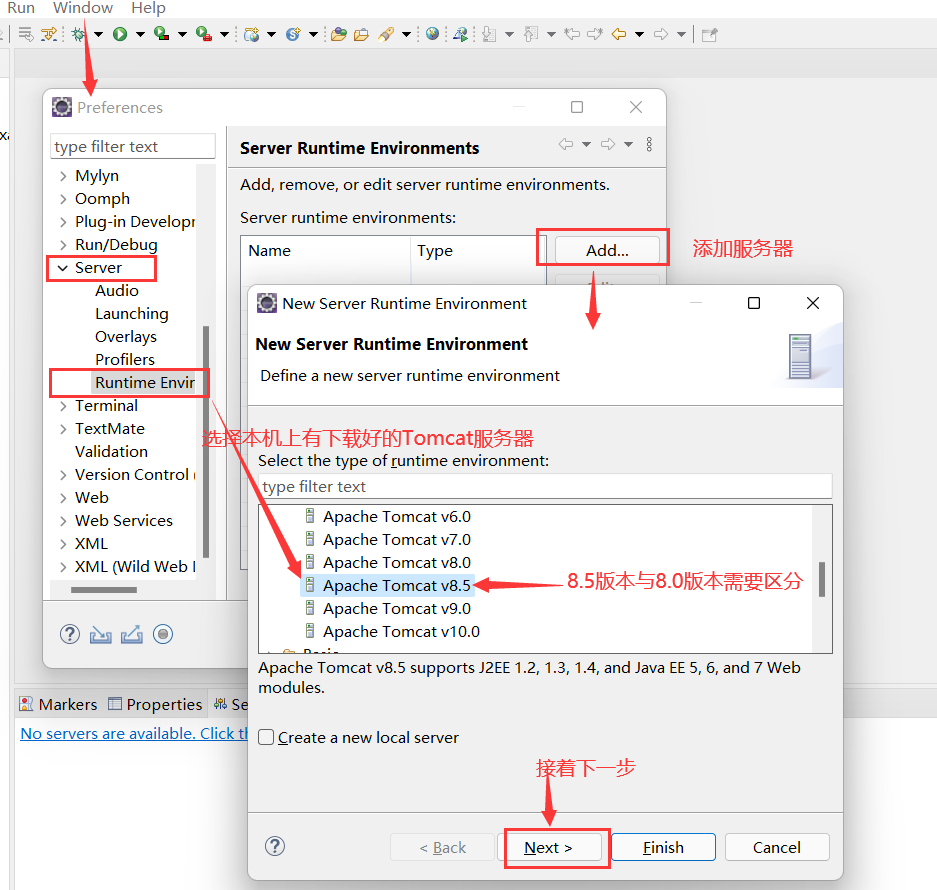
Task: Click the Oomph preference recorder icon
Action: [163, 634]
